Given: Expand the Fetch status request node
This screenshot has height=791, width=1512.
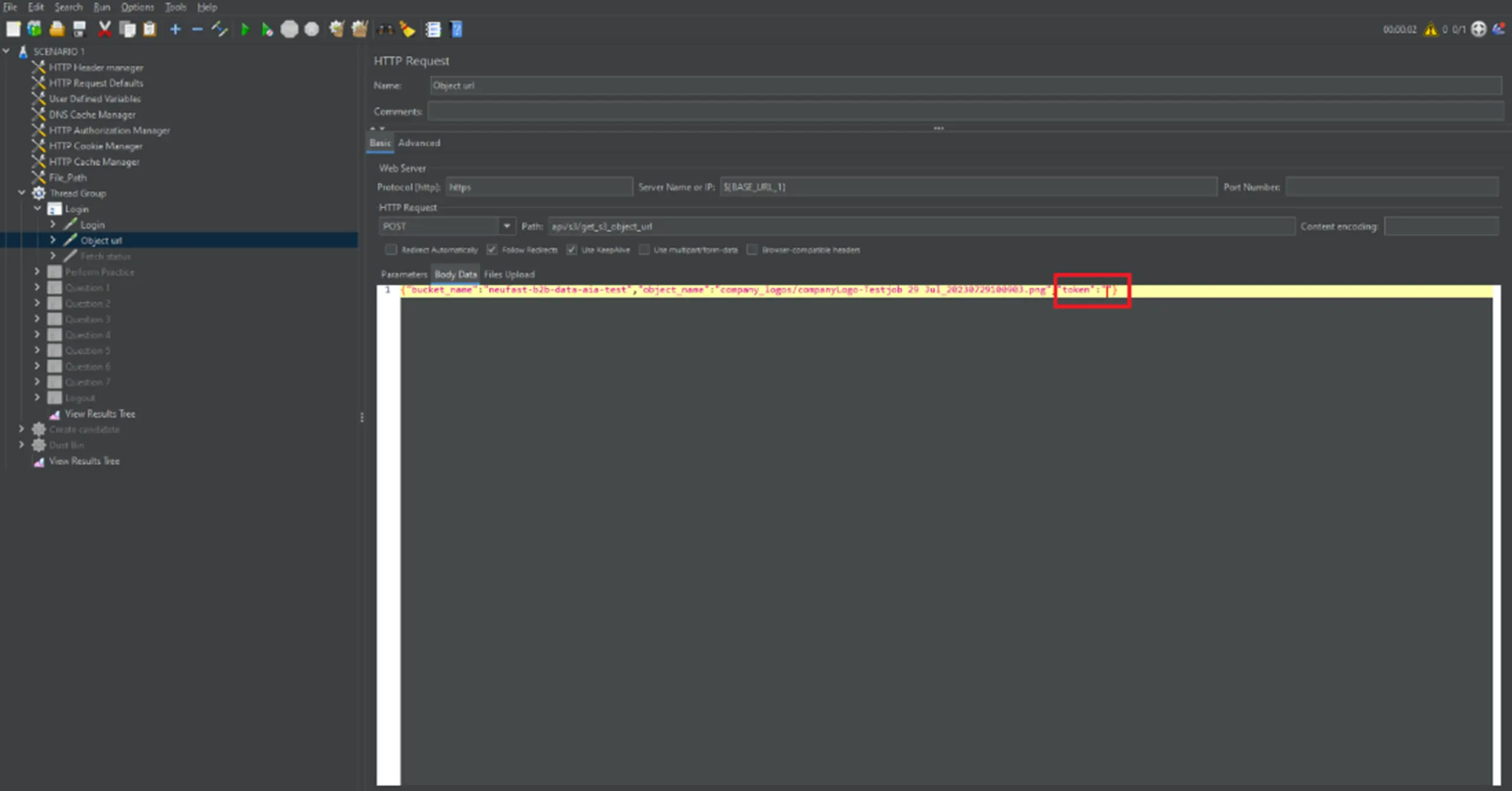Looking at the screenshot, I should (x=53, y=255).
